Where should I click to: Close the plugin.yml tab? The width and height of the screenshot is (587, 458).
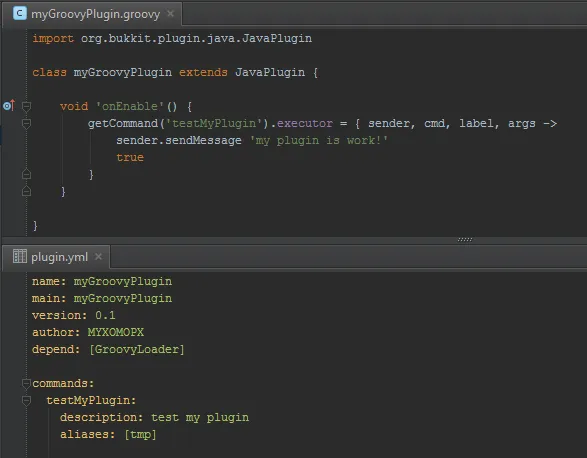click(98, 257)
